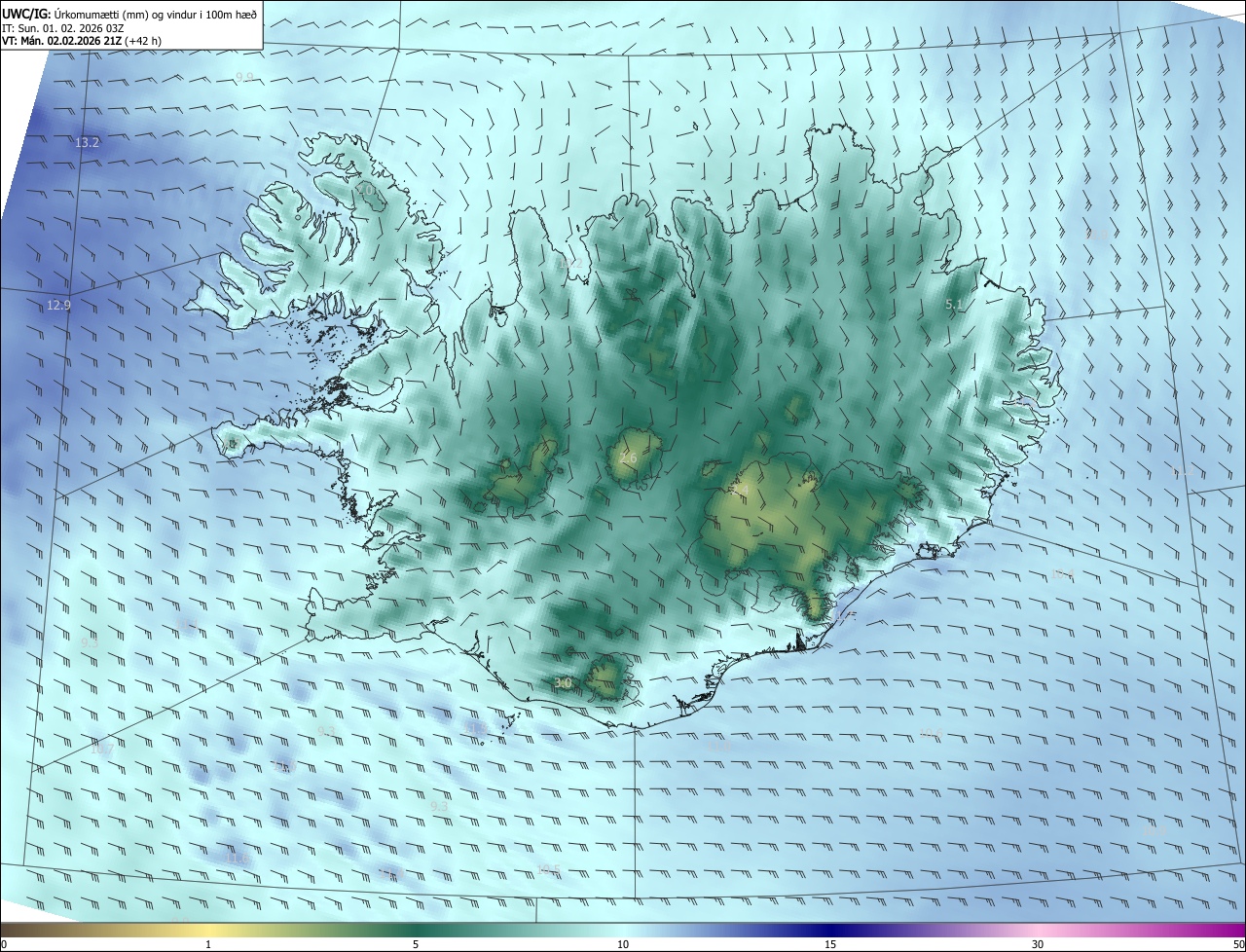Click the 15 tick on the color scale
1246x952 pixels.
pos(830,944)
